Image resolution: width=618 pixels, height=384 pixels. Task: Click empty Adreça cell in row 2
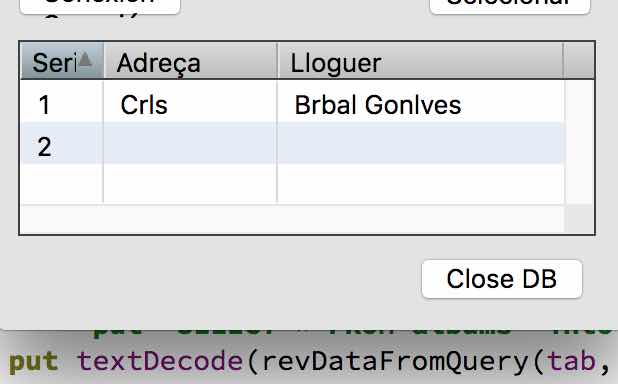(190, 144)
